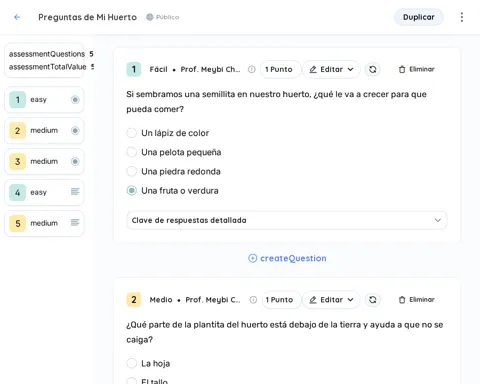Regenerate question 2 with the refresh icon

tap(373, 300)
